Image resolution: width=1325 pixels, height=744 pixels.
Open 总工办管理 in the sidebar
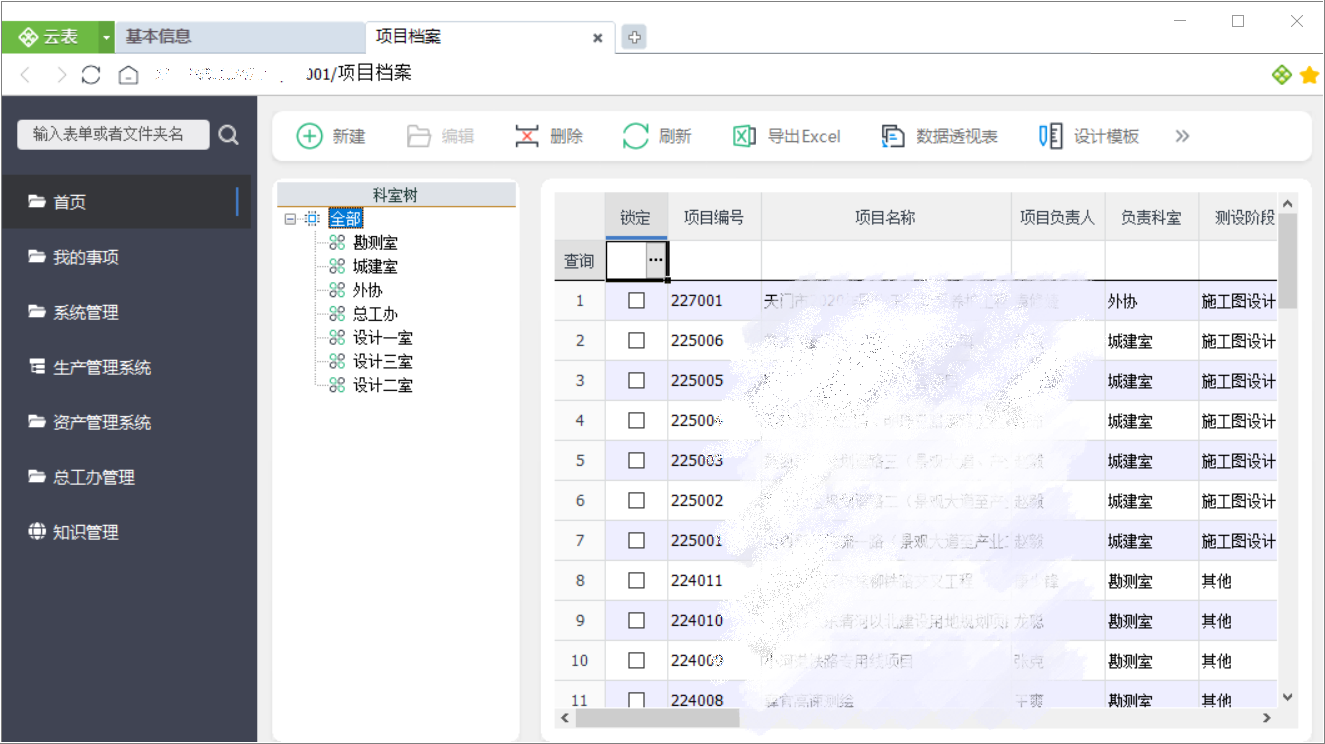coord(126,477)
